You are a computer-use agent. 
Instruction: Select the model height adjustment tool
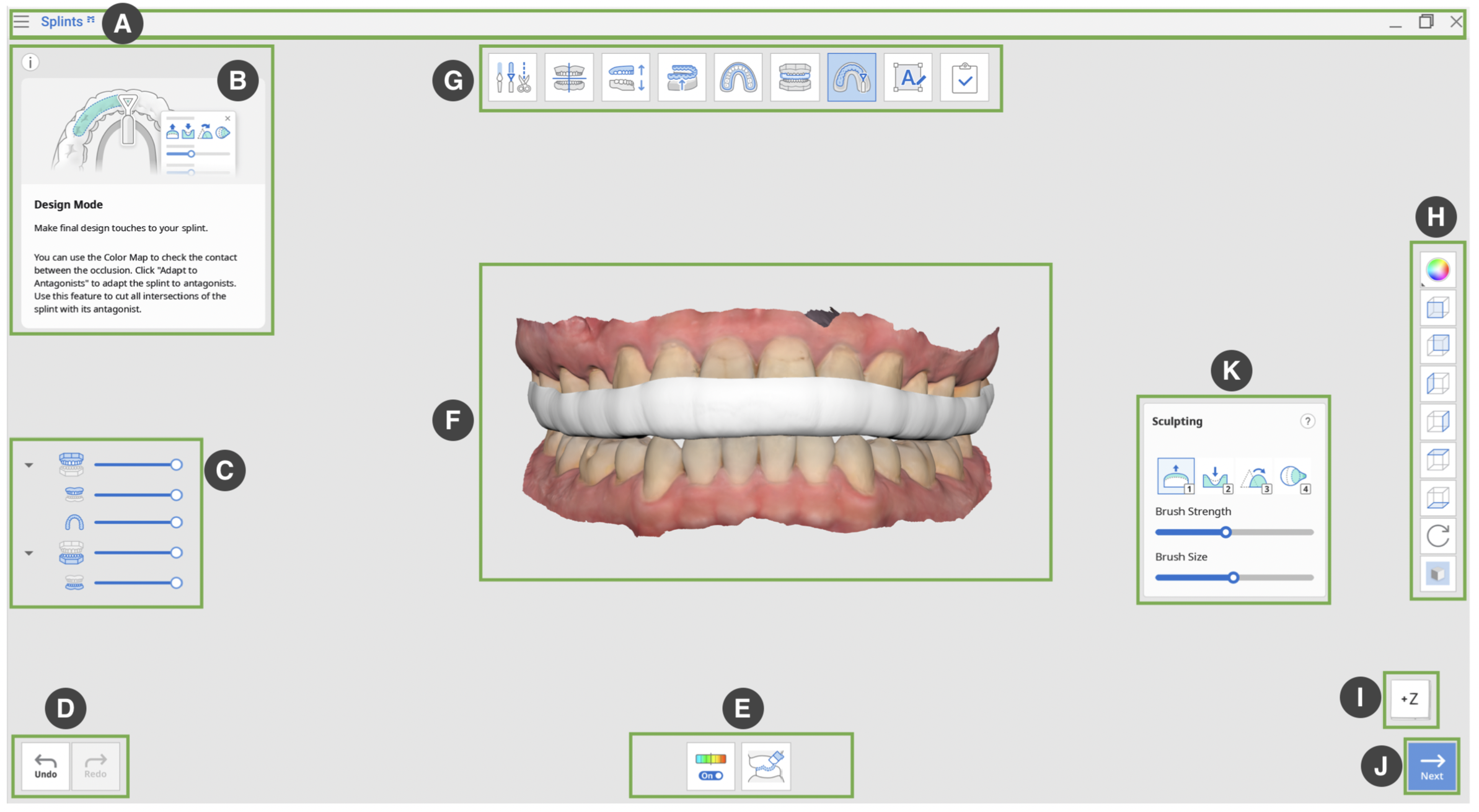625,77
